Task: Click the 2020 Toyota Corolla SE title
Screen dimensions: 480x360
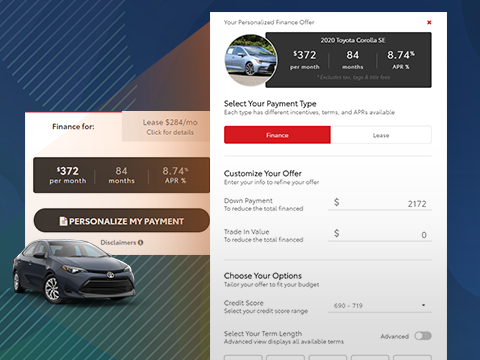Action: (x=353, y=40)
